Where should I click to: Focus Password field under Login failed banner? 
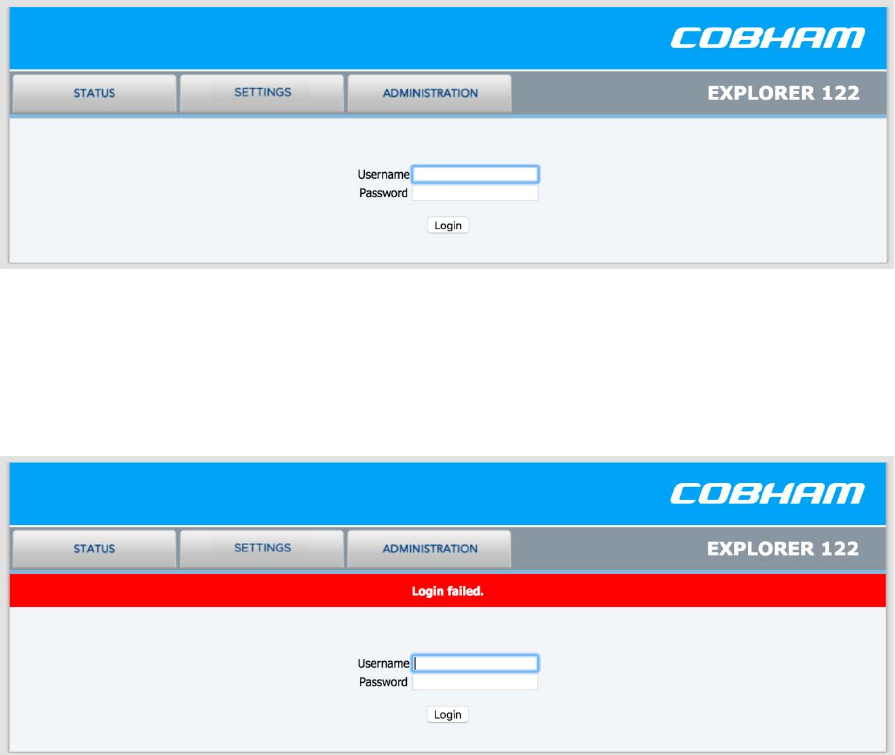pyautogui.click(x=475, y=682)
